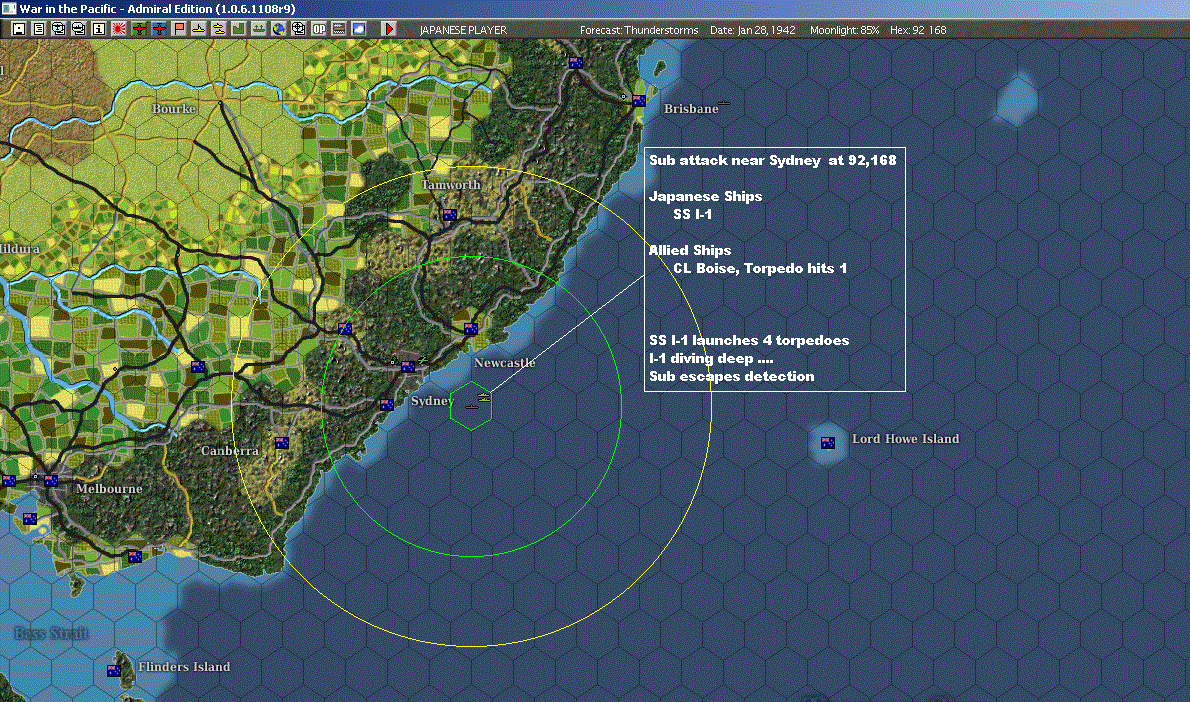Click the globe toolbar icon
The width and height of the screenshot is (1190, 702).
coord(279,29)
